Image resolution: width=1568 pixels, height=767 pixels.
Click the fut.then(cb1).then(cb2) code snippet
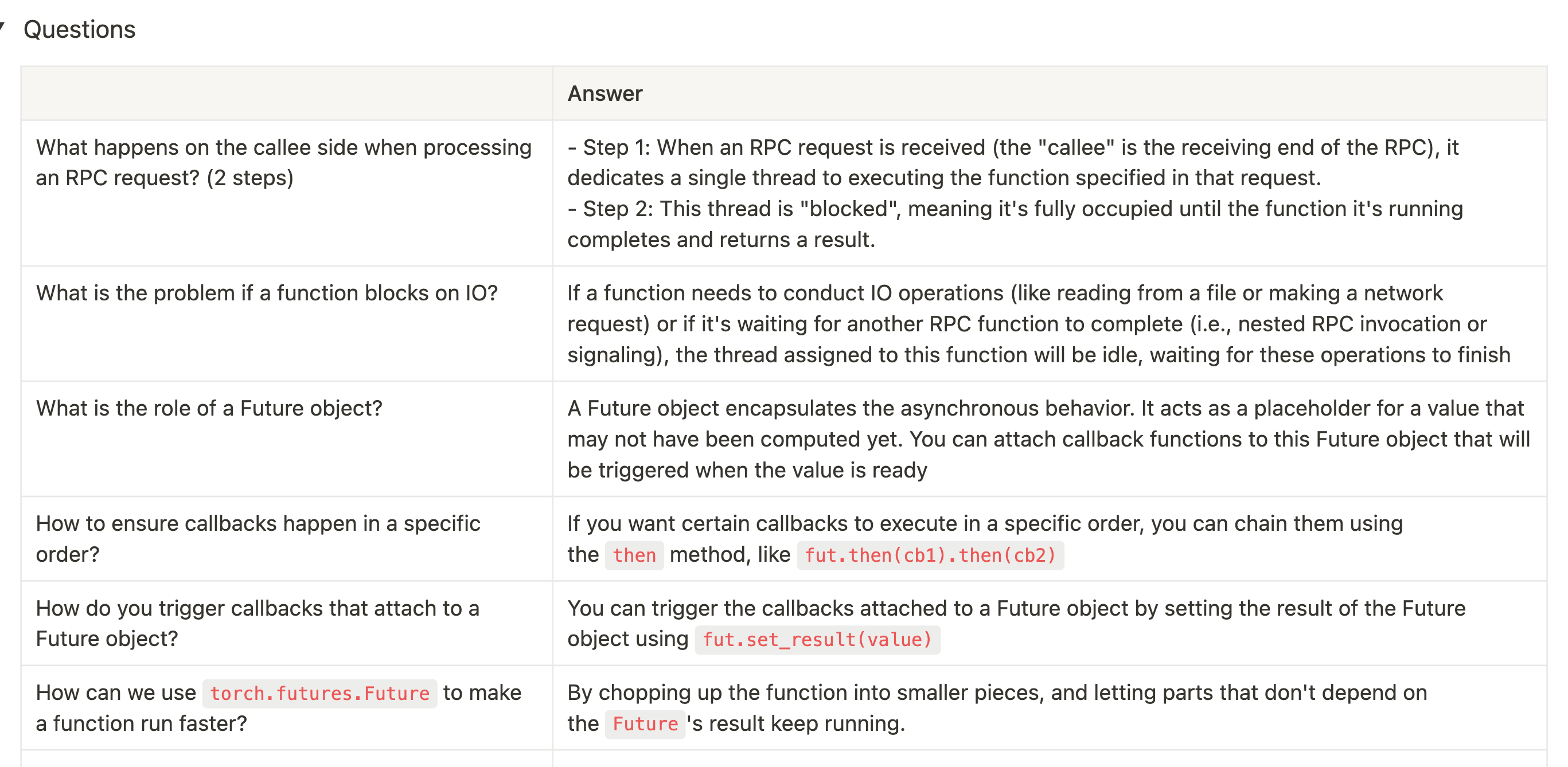click(930, 555)
